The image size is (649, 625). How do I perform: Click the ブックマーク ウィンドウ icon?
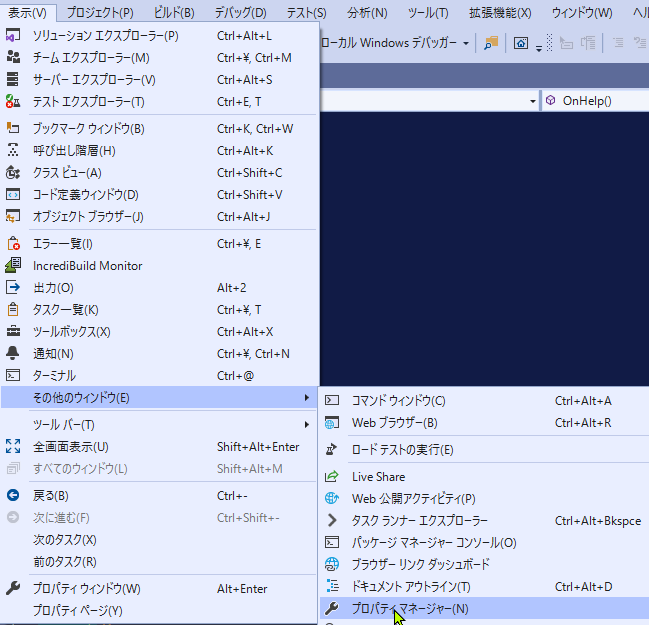(x=13, y=128)
